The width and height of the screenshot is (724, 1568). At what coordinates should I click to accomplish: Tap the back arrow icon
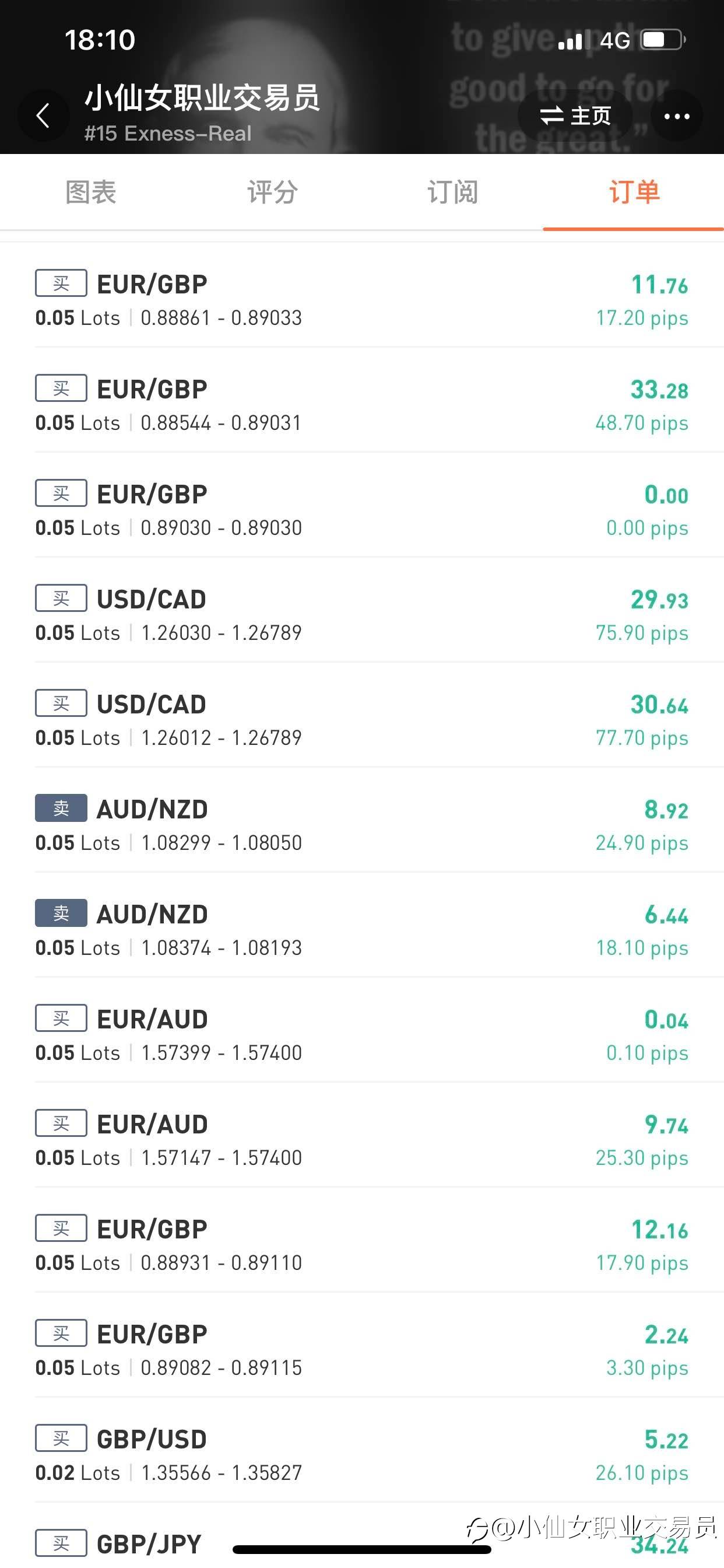click(43, 116)
